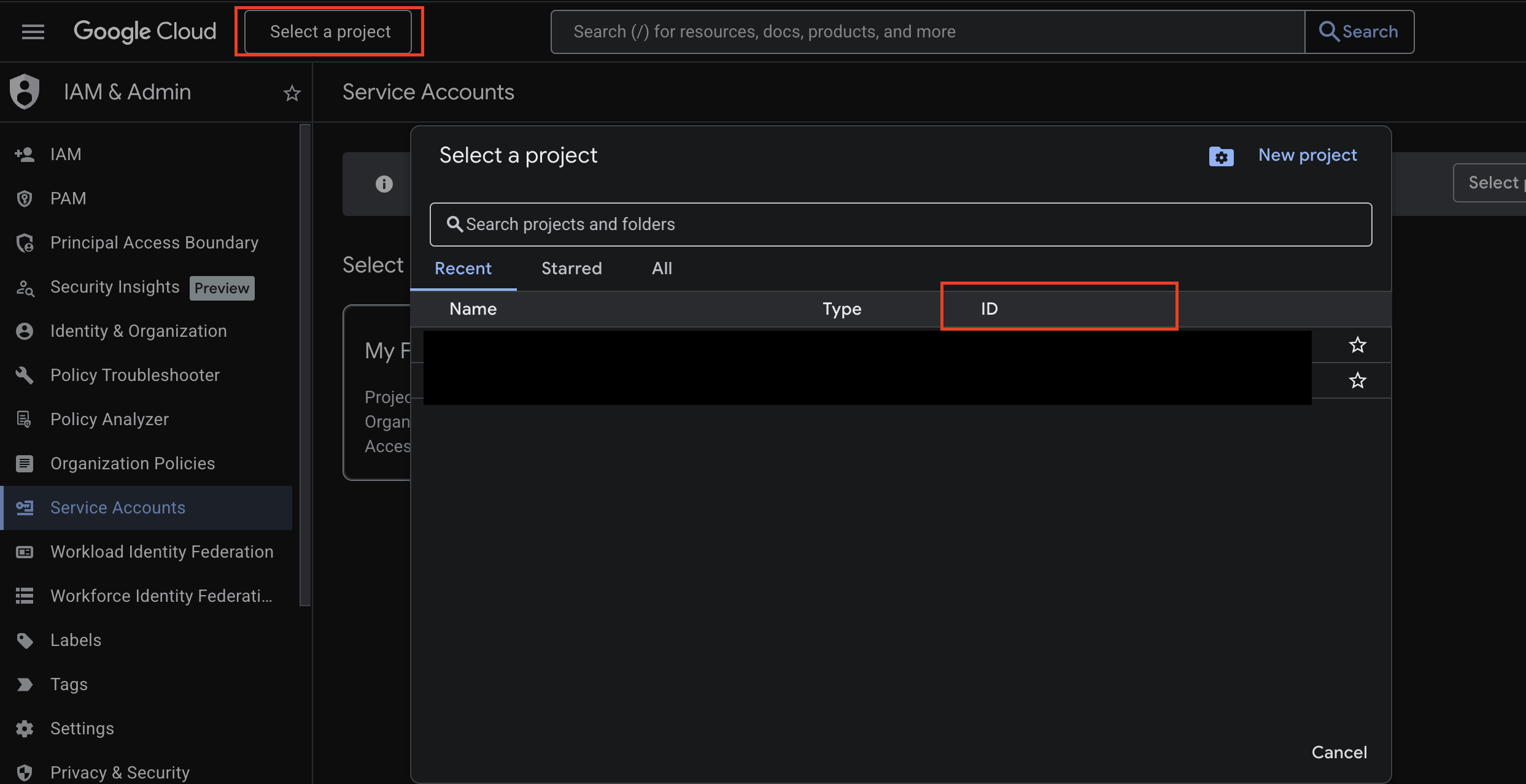
Task: Click the Labels tag icon
Action: pyautogui.click(x=25, y=640)
